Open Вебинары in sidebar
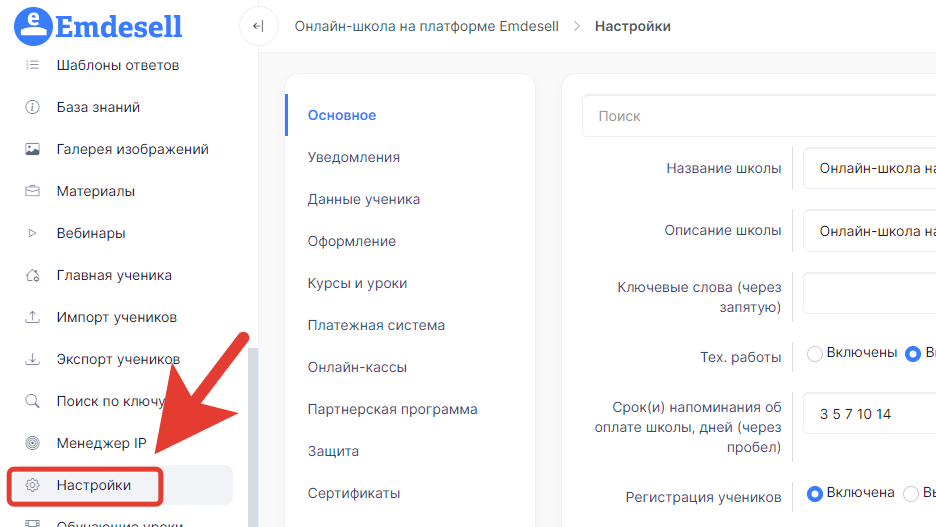Screen dimensions: 936x527 click(x=91, y=233)
